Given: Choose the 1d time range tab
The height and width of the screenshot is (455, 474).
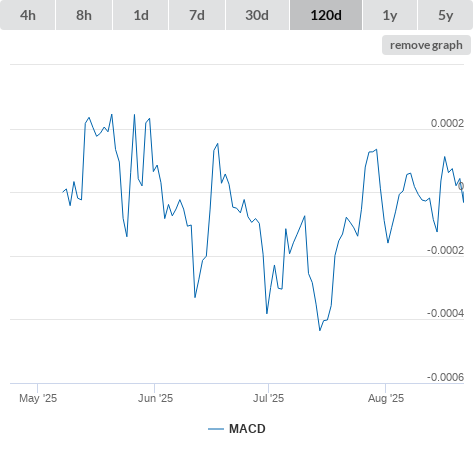Looking at the screenshot, I should coord(141,15).
